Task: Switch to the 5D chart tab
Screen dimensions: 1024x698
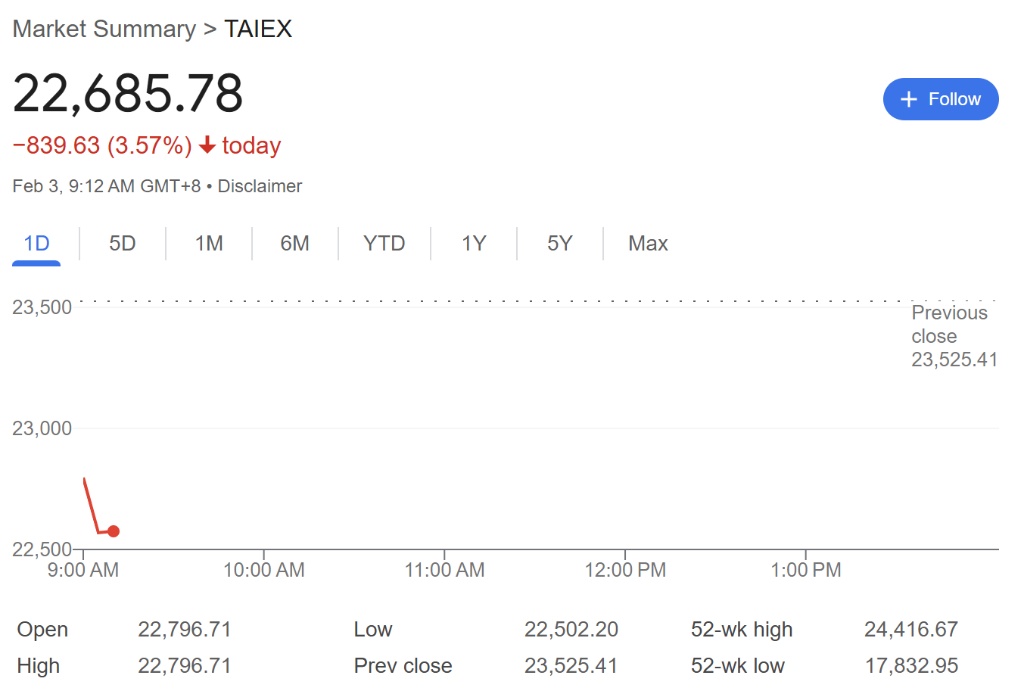Action: pyautogui.click(x=122, y=244)
